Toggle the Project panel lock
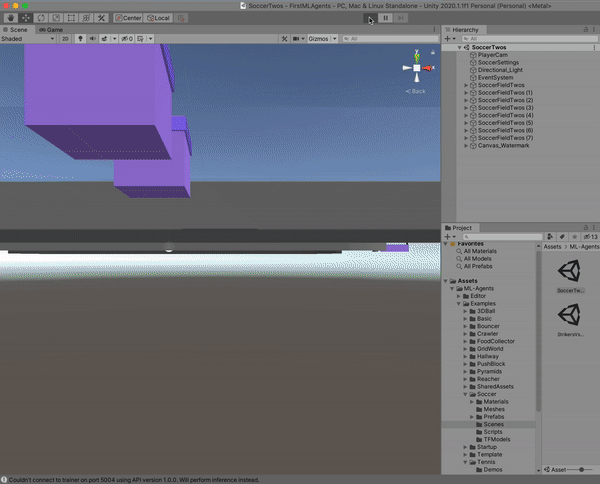The image size is (600, 484). point(585,228)
